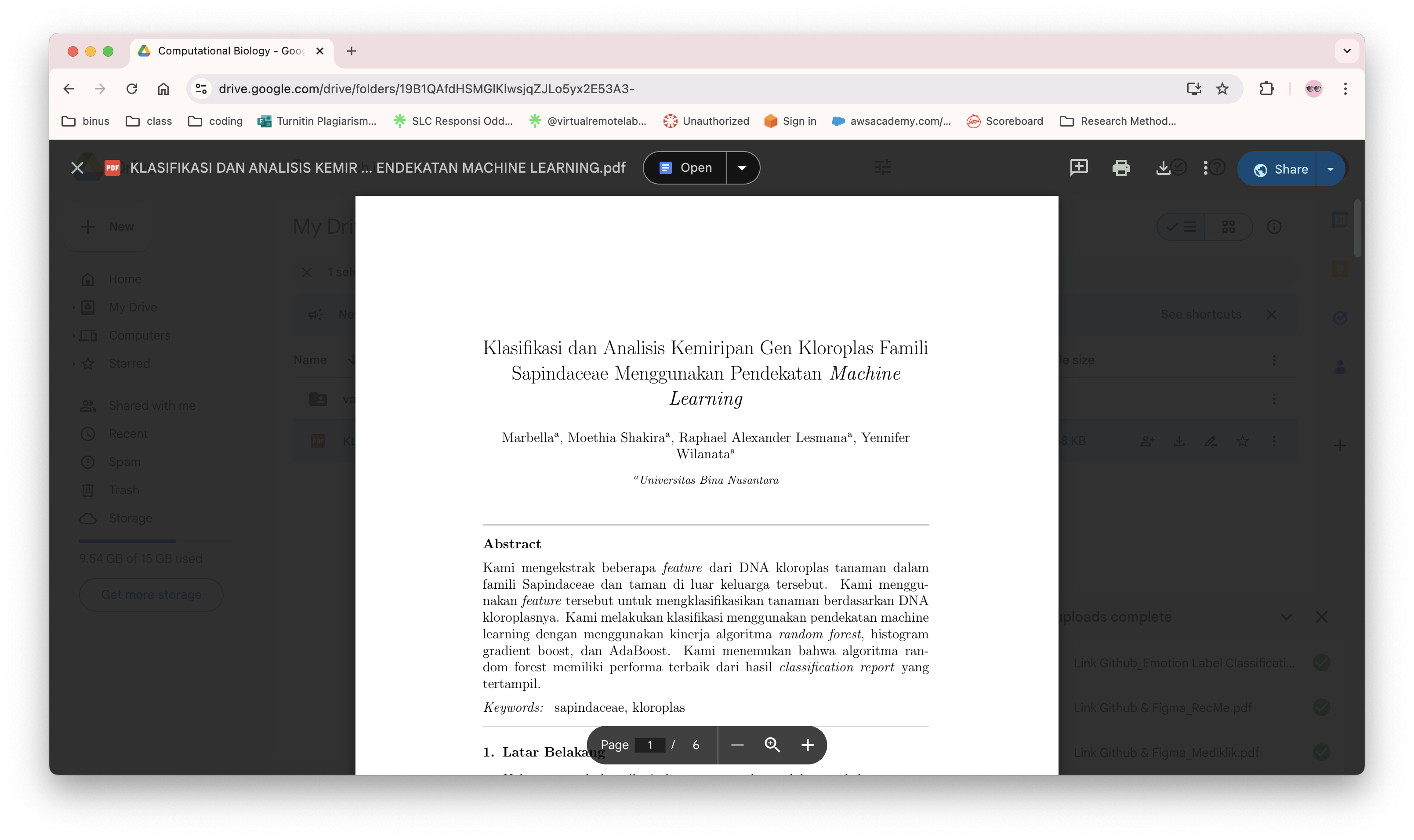This screenshot has width=1414, height=840.
Task: Open more actions three-dot menu in viewer
Action: coord(1205,168)
